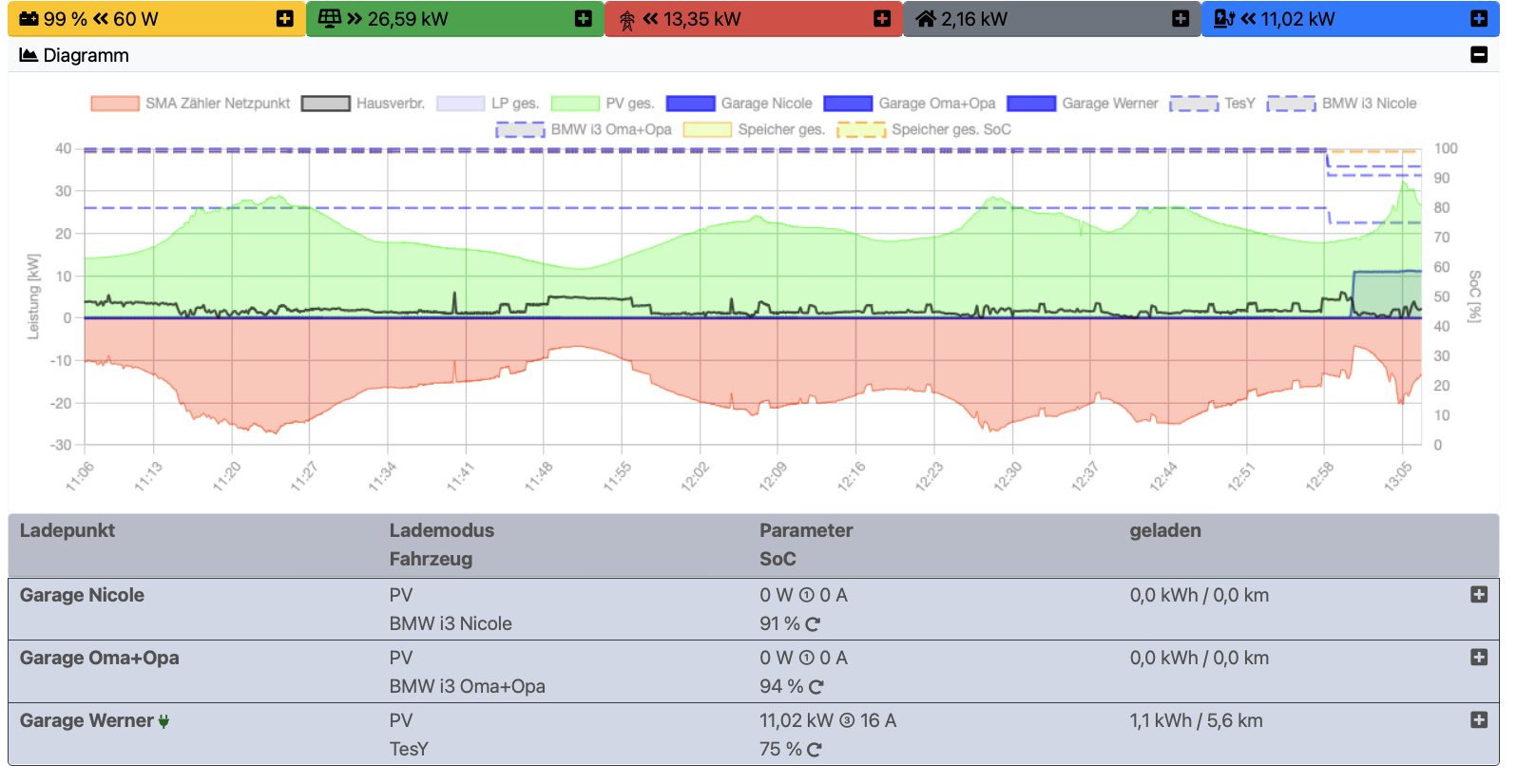Expand the green PV power panel
Screen dimensions: 1536x784
(584, 19)
